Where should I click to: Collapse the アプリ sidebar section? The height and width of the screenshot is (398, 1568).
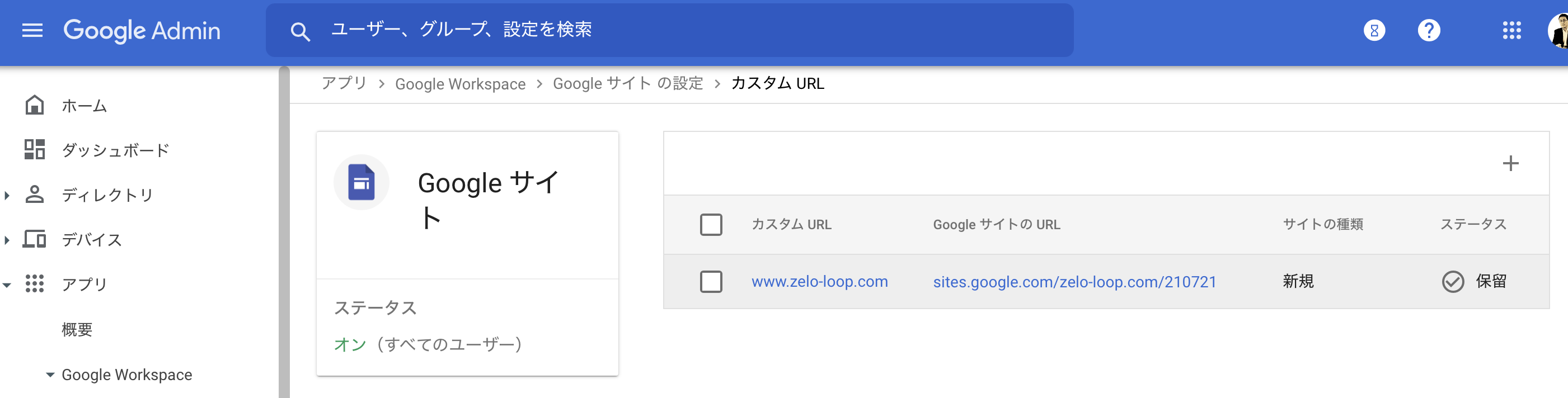(7, 285)
